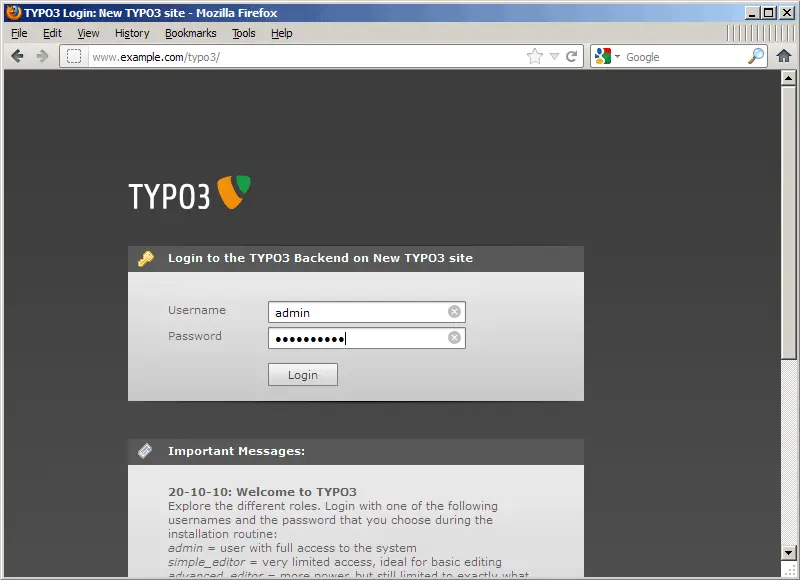Click the browser back arrow

click(17, 57)
